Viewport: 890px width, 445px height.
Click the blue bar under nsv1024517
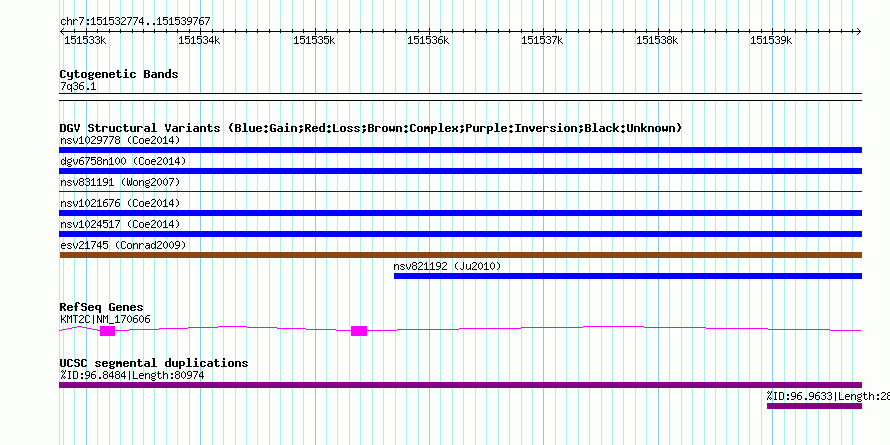(460, 234)
